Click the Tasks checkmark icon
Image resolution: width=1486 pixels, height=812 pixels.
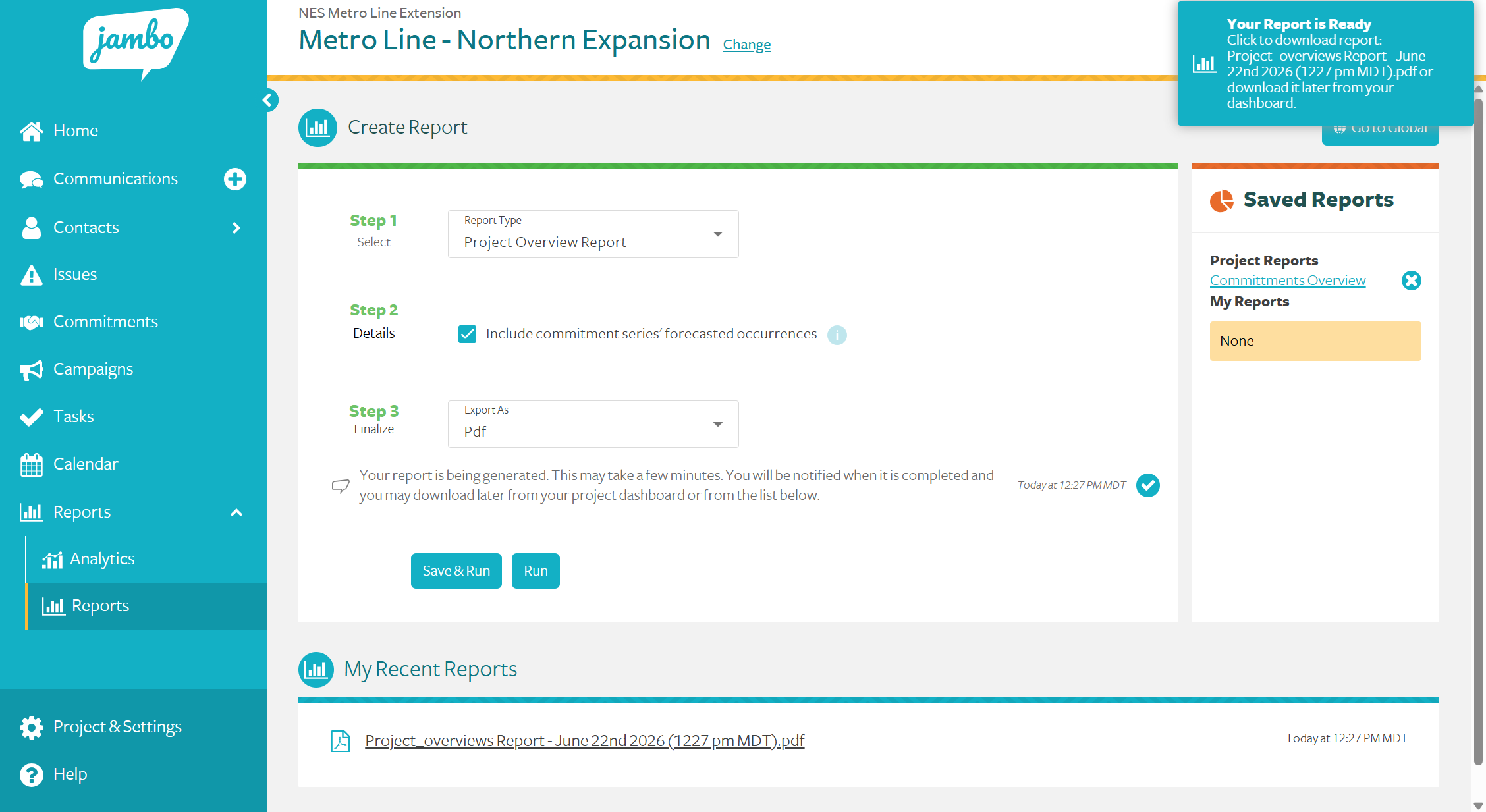click(x=32, y=417)
